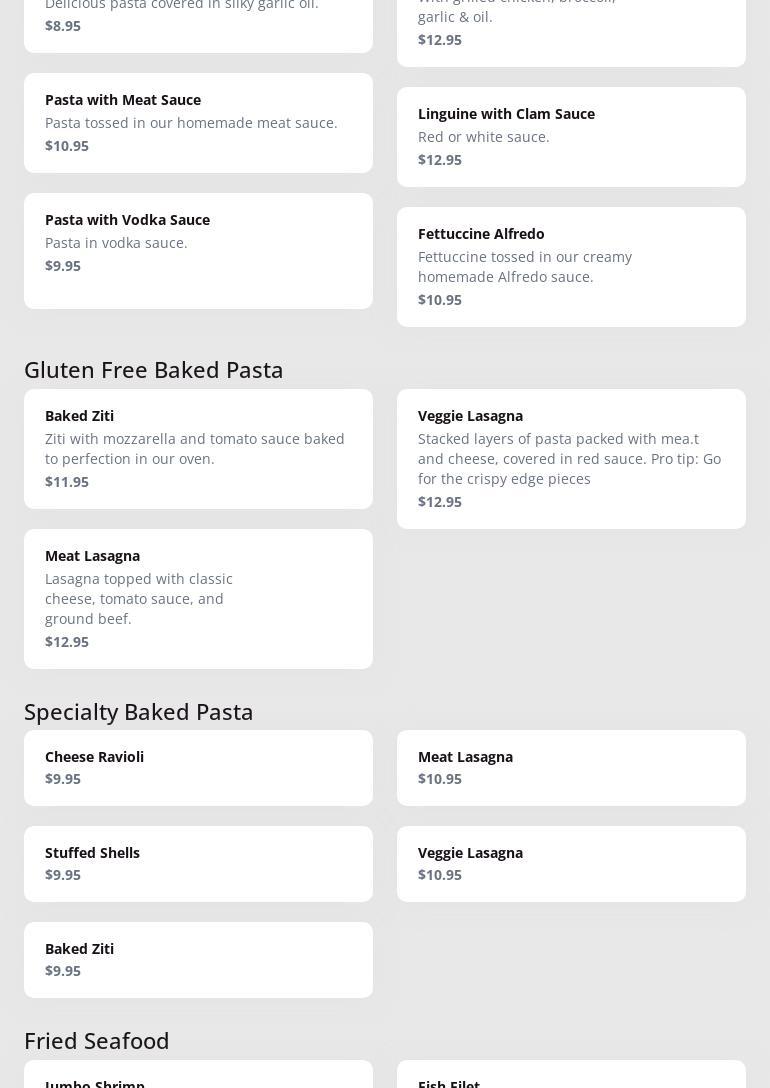Select the Pasta with Meat Sauce item

click(x=198, y=122)
